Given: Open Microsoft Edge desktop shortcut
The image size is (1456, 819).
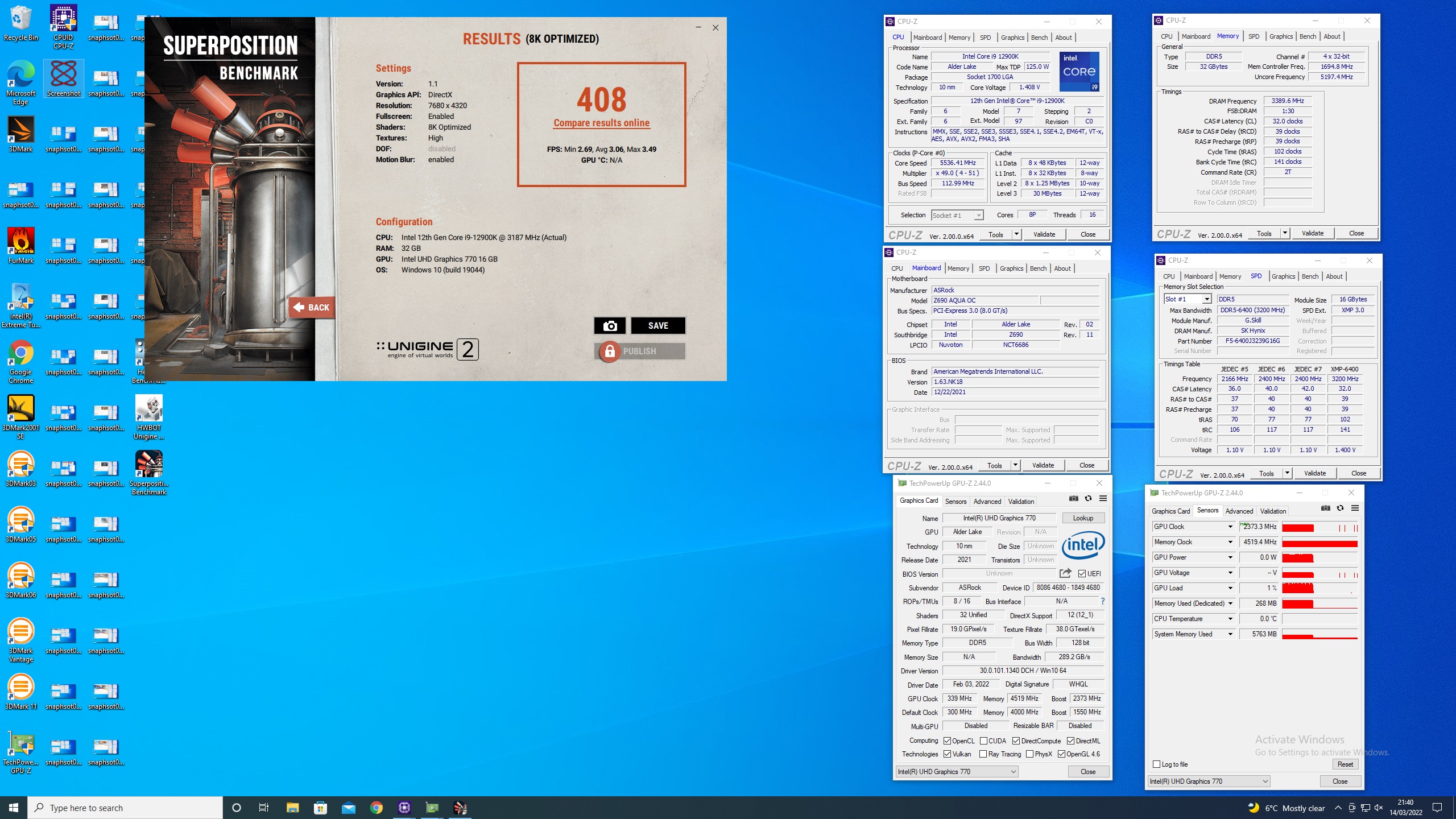Looking at the screenshot, I should coord(20,82).
